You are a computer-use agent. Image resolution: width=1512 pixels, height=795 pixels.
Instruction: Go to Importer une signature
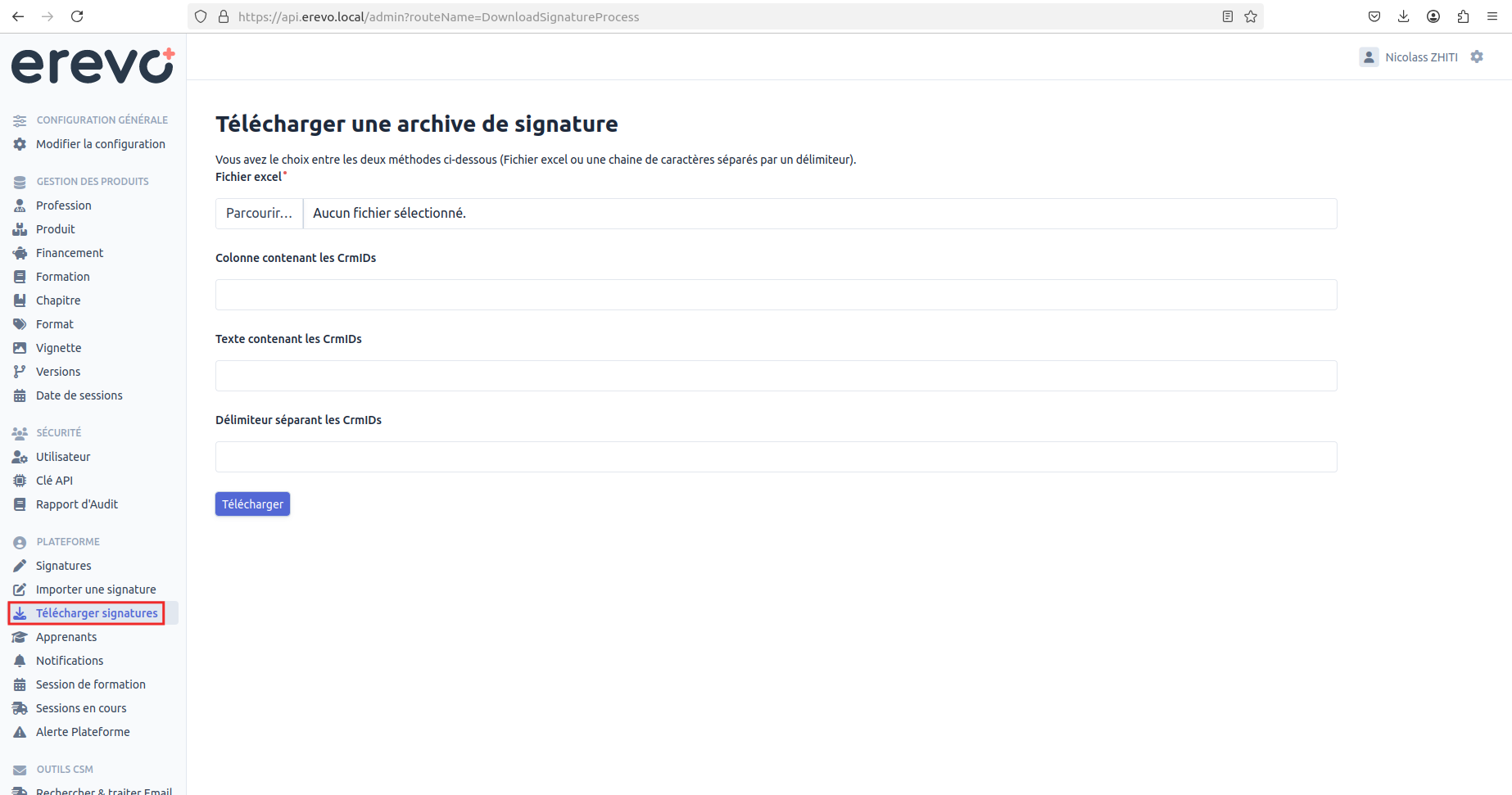96,589
